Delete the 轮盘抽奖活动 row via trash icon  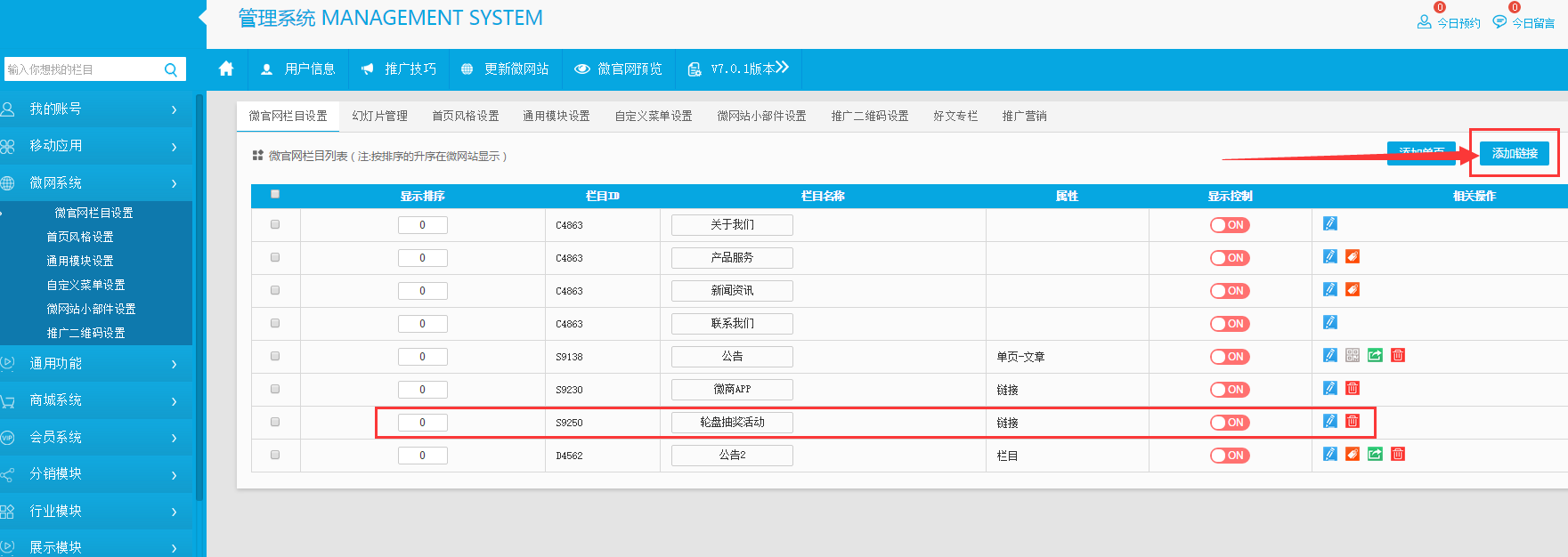1352,421
